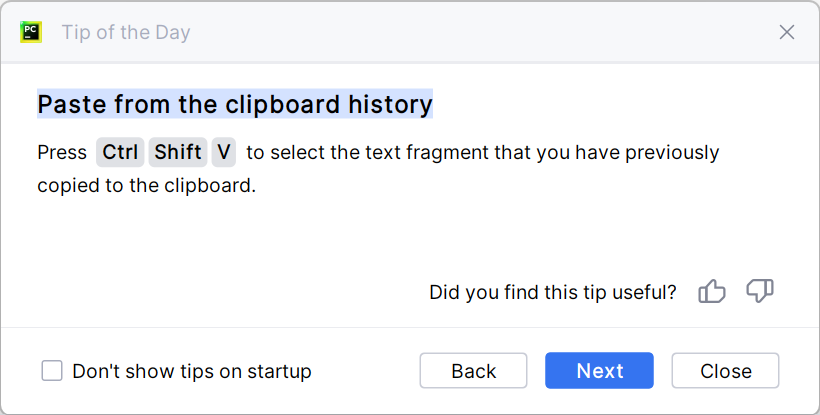This screenshot has height=415, width=820.
Task: Go to the previous tip with Back
Action: tap(473, 371)
